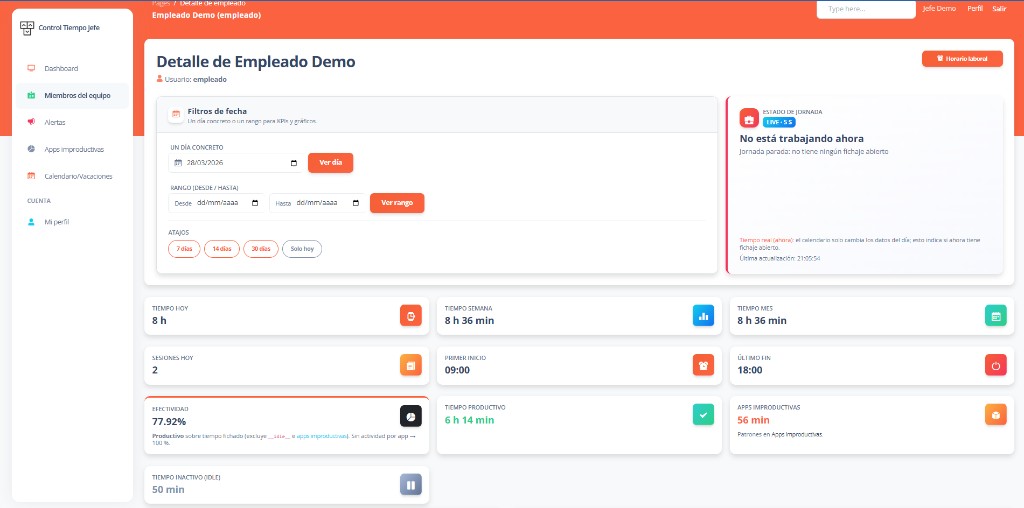Select the Solo hoy shortcut

click(x=302, y=249)
